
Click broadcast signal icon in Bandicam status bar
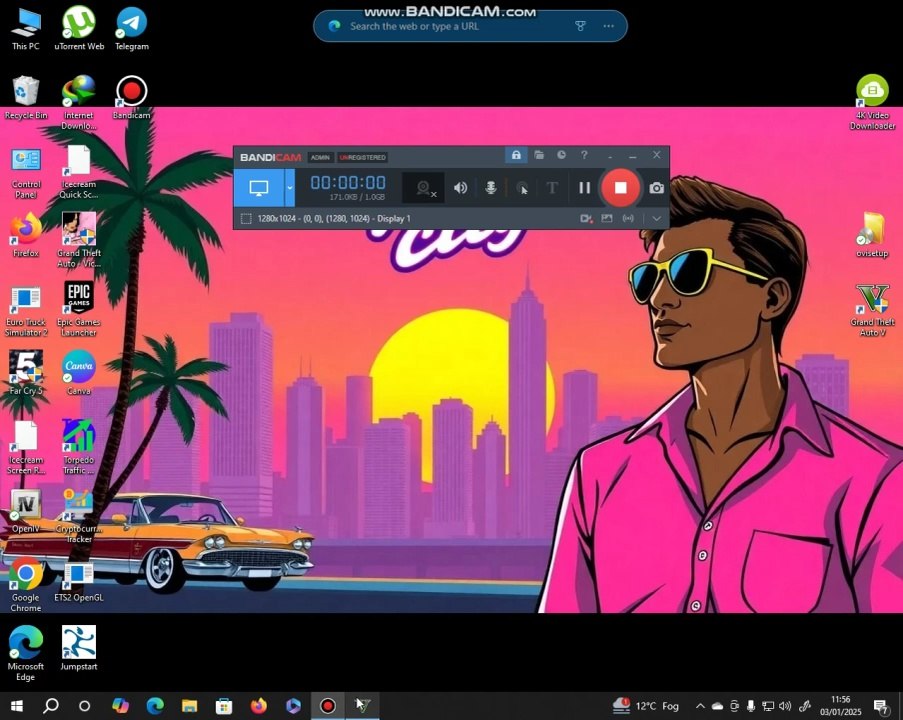pyautogui.click(x=628, y=219)
